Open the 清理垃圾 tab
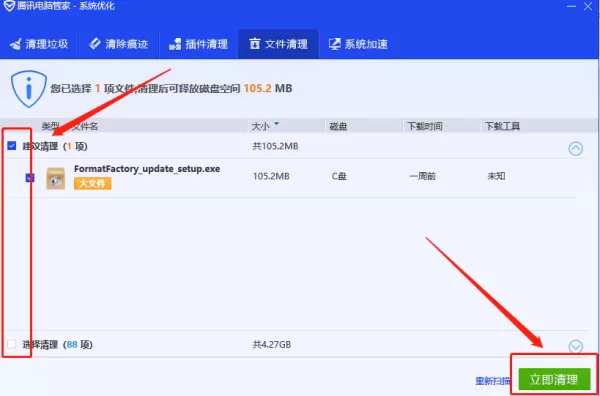 pos(39,44)
